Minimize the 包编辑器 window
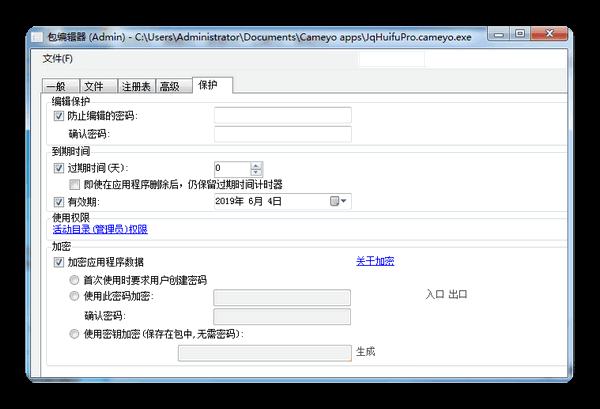Image resolution: width=600 pixels, height=409 pixels. tap(499, 34)
